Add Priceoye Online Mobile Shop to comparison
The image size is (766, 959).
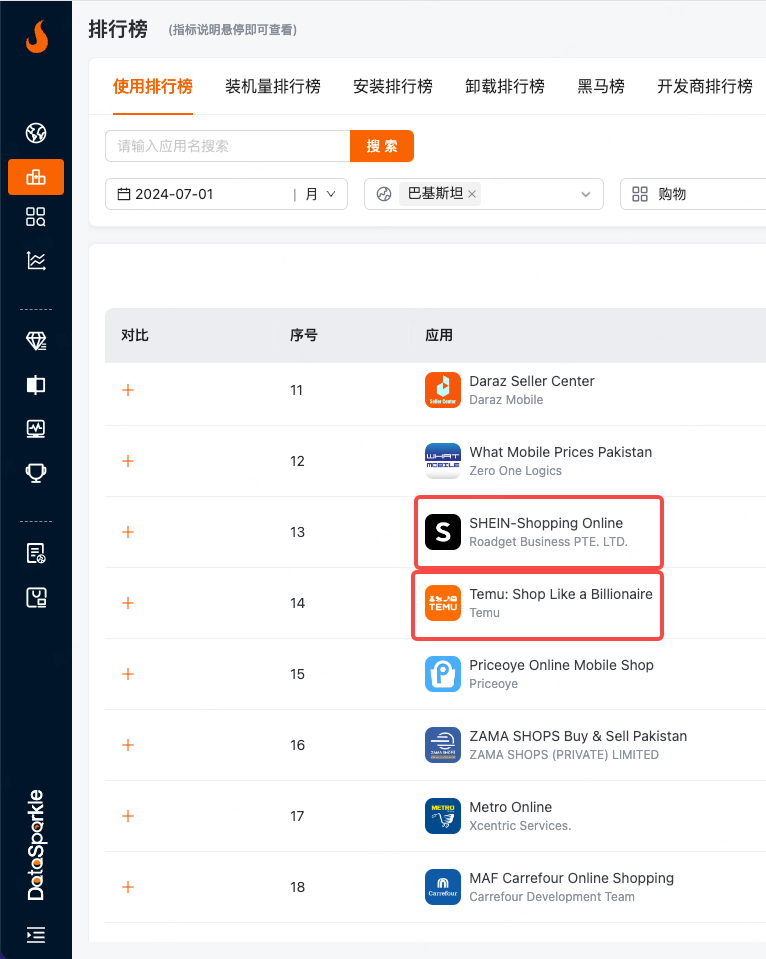pyautogui.click(x=128, y=674)
